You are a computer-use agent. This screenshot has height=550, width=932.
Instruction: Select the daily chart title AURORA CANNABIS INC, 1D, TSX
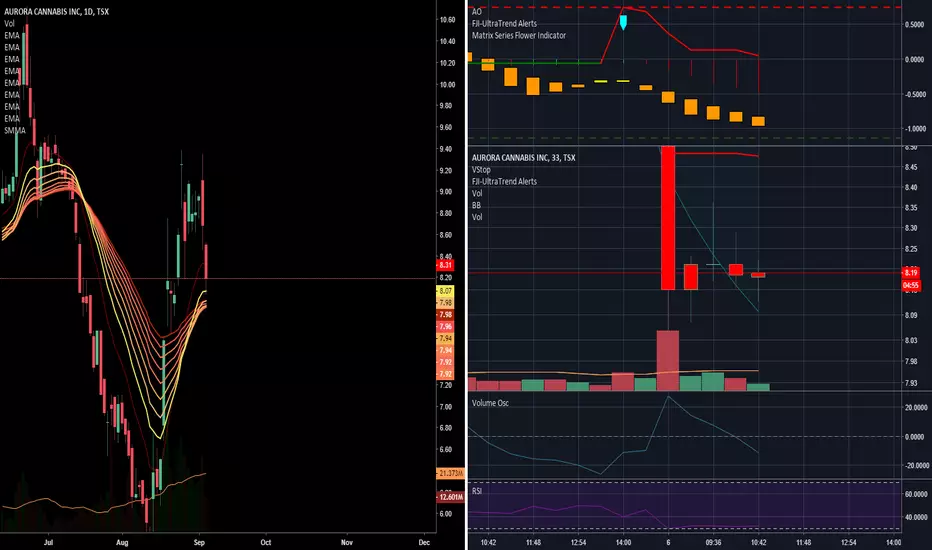pyautogui.click(x=56, y=11)
